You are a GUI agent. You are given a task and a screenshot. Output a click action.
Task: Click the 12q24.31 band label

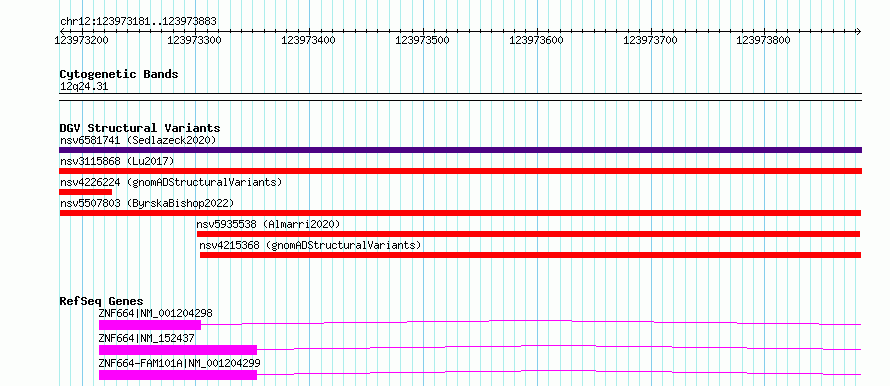tap(84, 87)
